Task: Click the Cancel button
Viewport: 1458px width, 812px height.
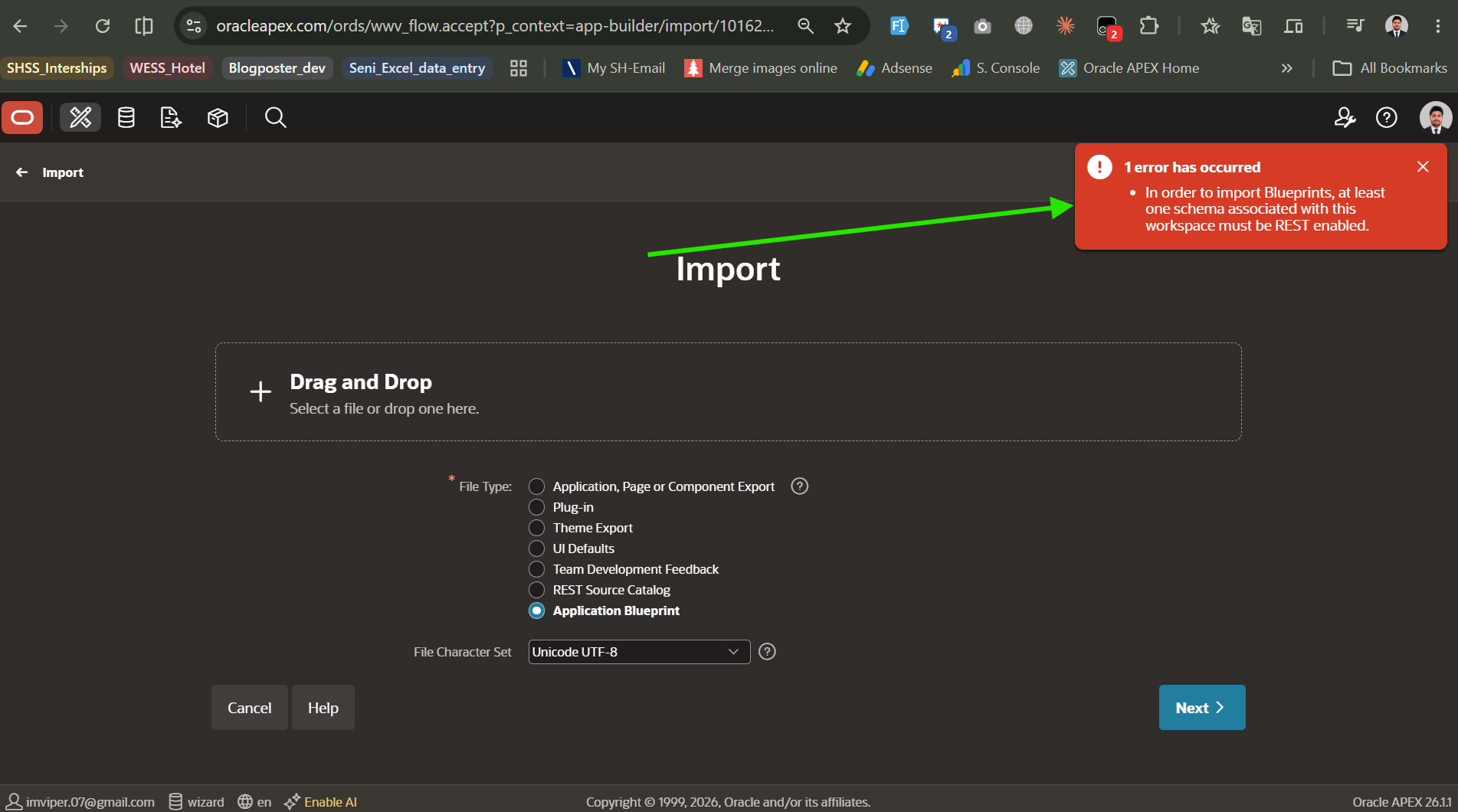Action: (x=250, y=708)
